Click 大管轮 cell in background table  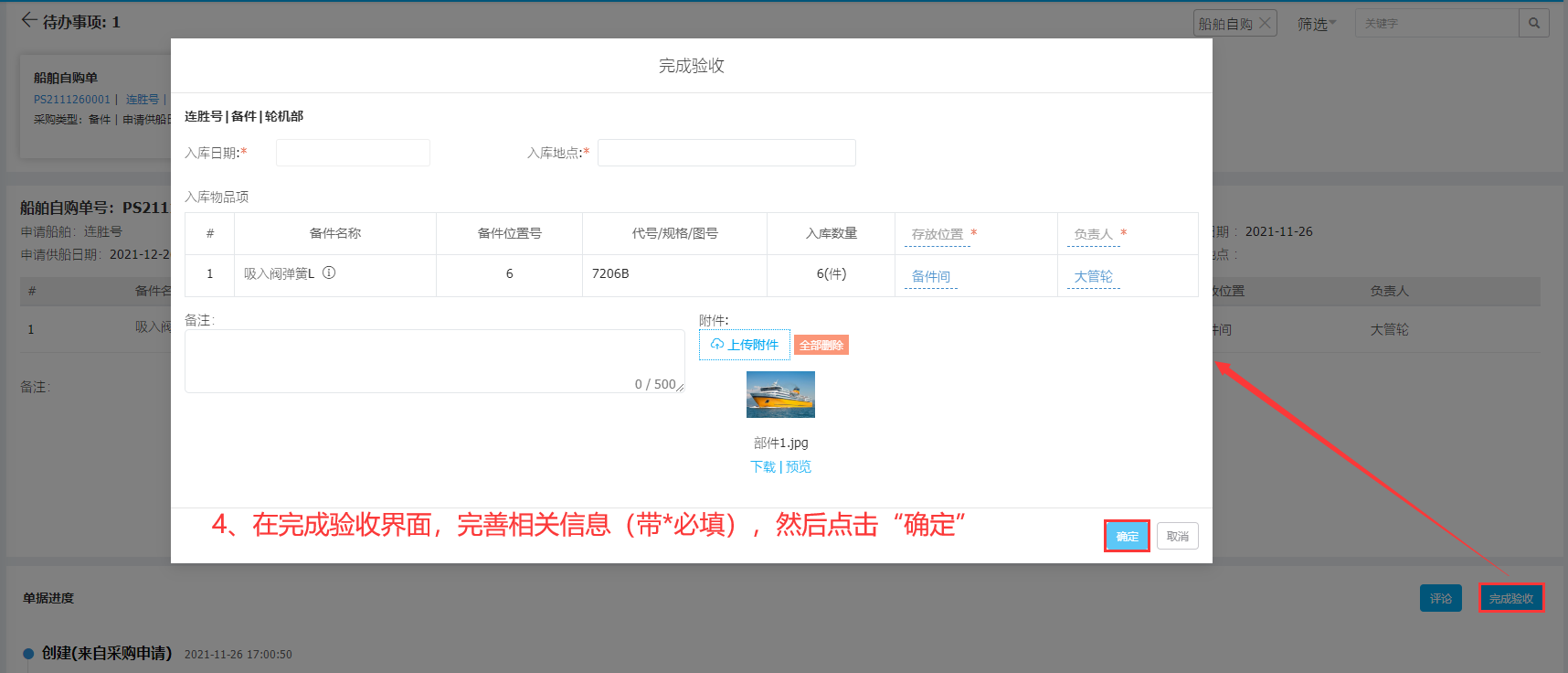coord(1389,329)
